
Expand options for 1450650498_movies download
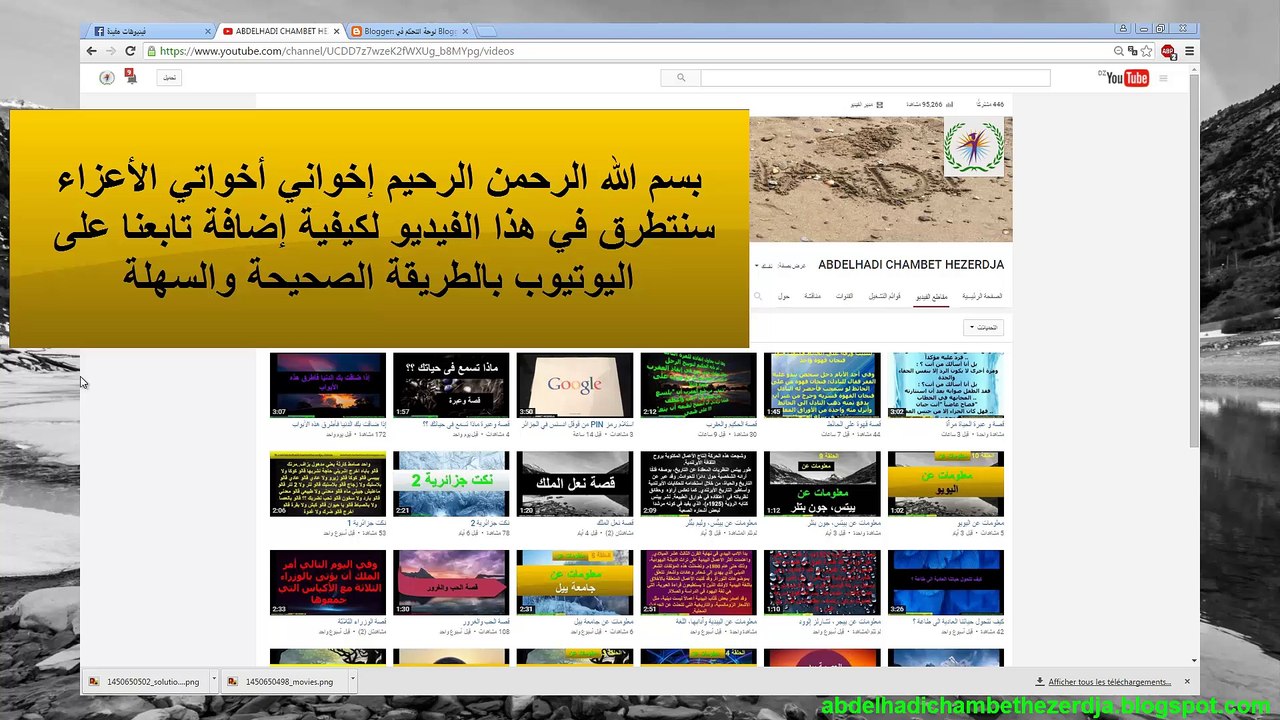(354, 682)
